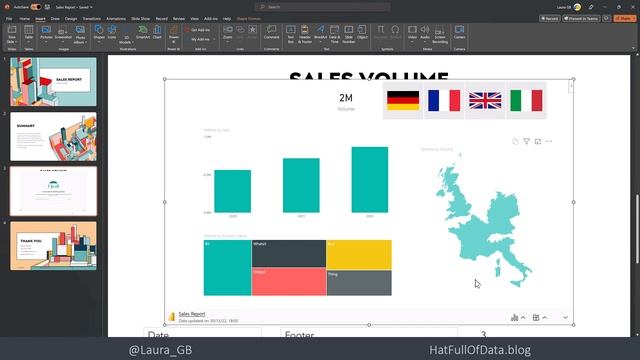Click the focus mode icon on map visual
640x360 pixels.
[x=538, y=141]
